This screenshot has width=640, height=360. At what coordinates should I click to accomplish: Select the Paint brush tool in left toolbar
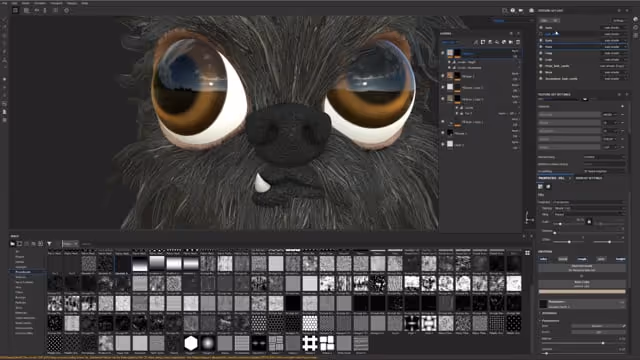point(4,20)
